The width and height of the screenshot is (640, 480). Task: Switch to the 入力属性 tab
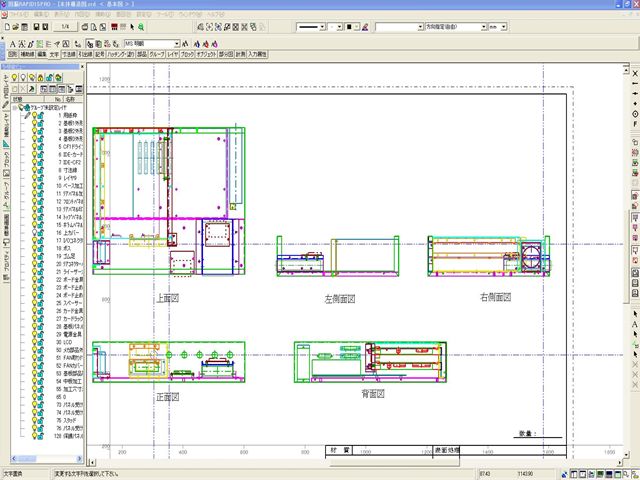(258, 54)
